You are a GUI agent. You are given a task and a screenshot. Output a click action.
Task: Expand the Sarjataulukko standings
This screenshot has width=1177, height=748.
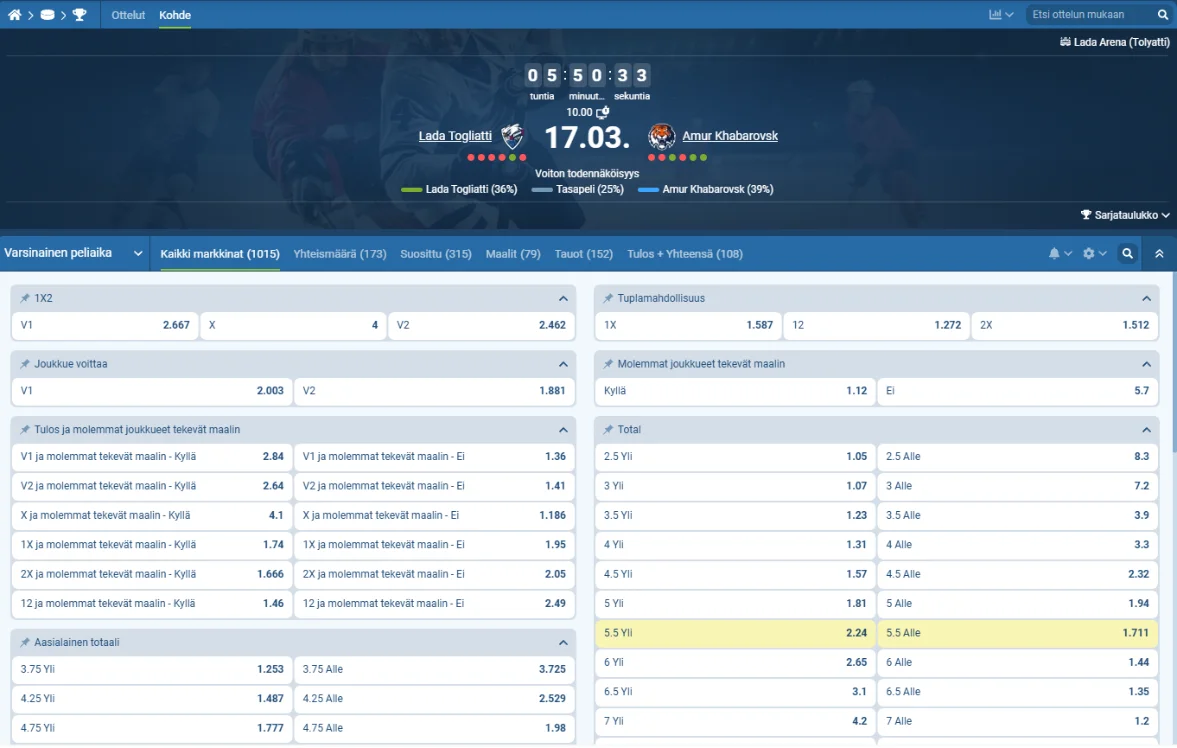(x=1124, y=215)
